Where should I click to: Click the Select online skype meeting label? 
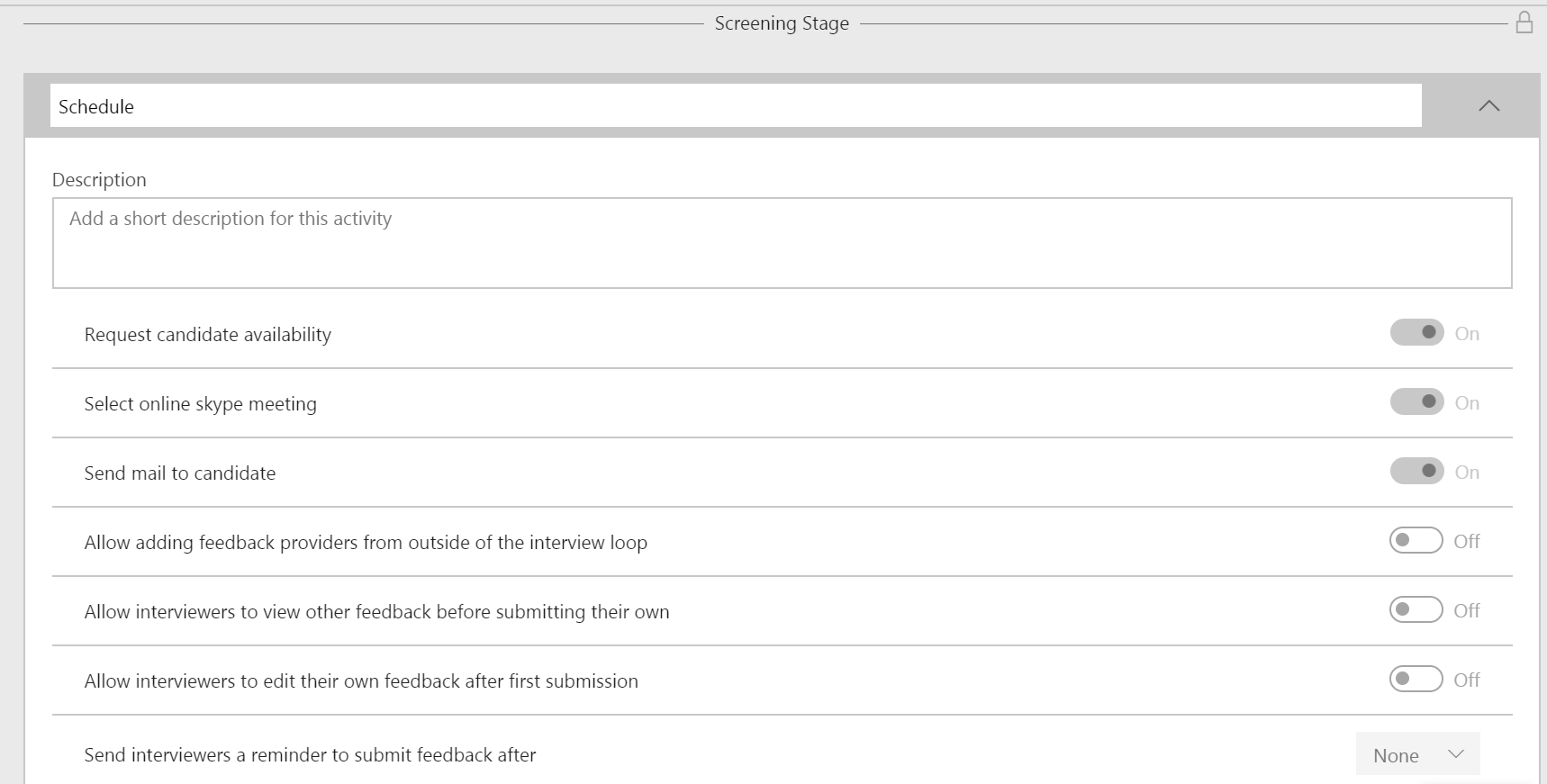tap(201, 404)
